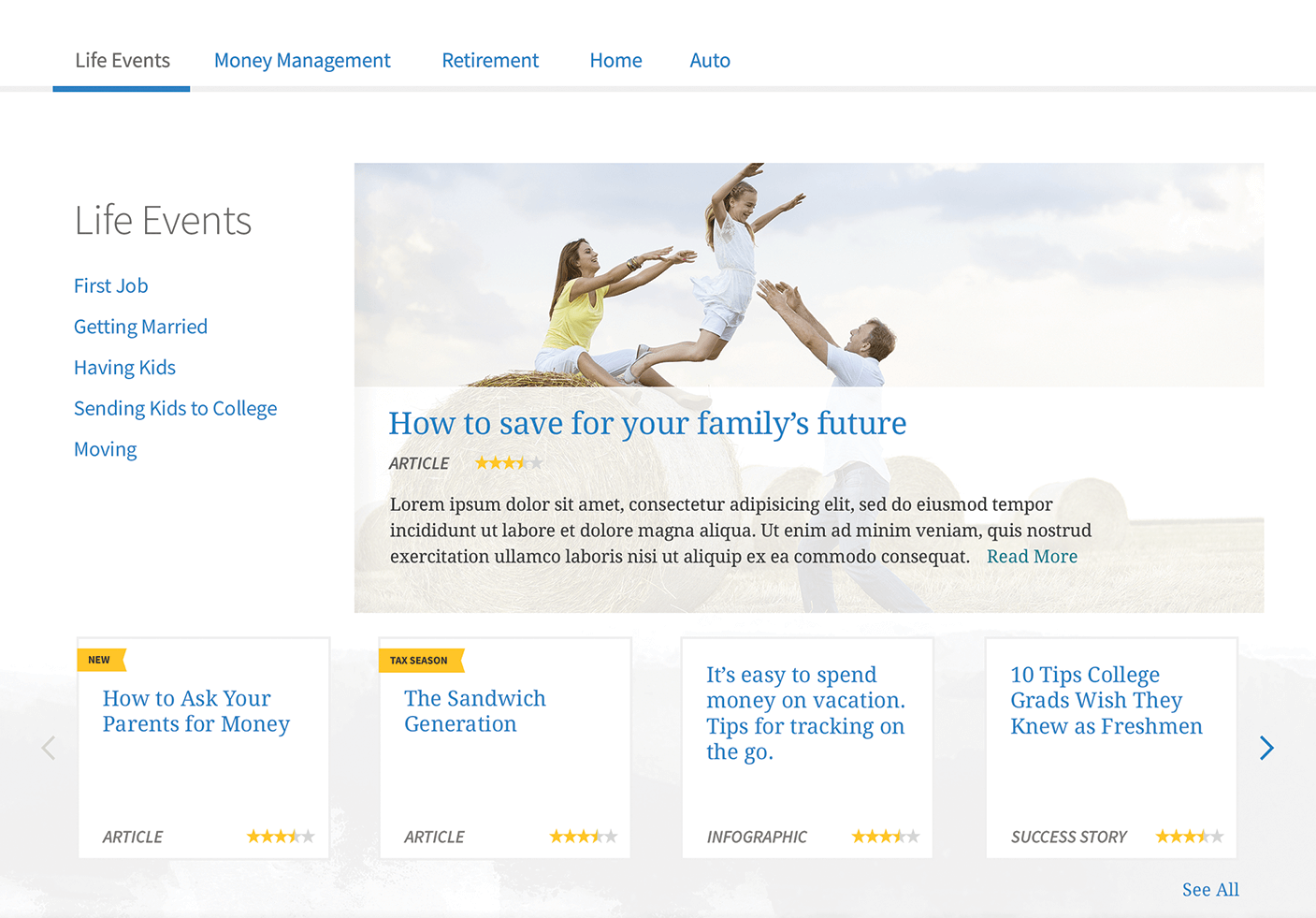Select Sending Kids to College link
Image resolution: width=1316 pixels, height=918 pixels.
point(175,409)
